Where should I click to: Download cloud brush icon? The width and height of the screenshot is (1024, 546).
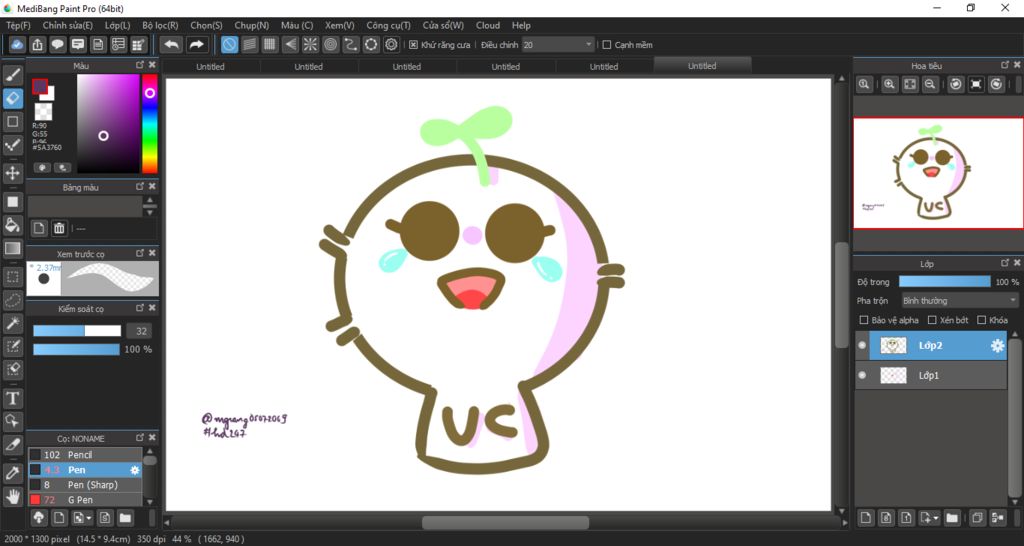(x=39, y=518)
